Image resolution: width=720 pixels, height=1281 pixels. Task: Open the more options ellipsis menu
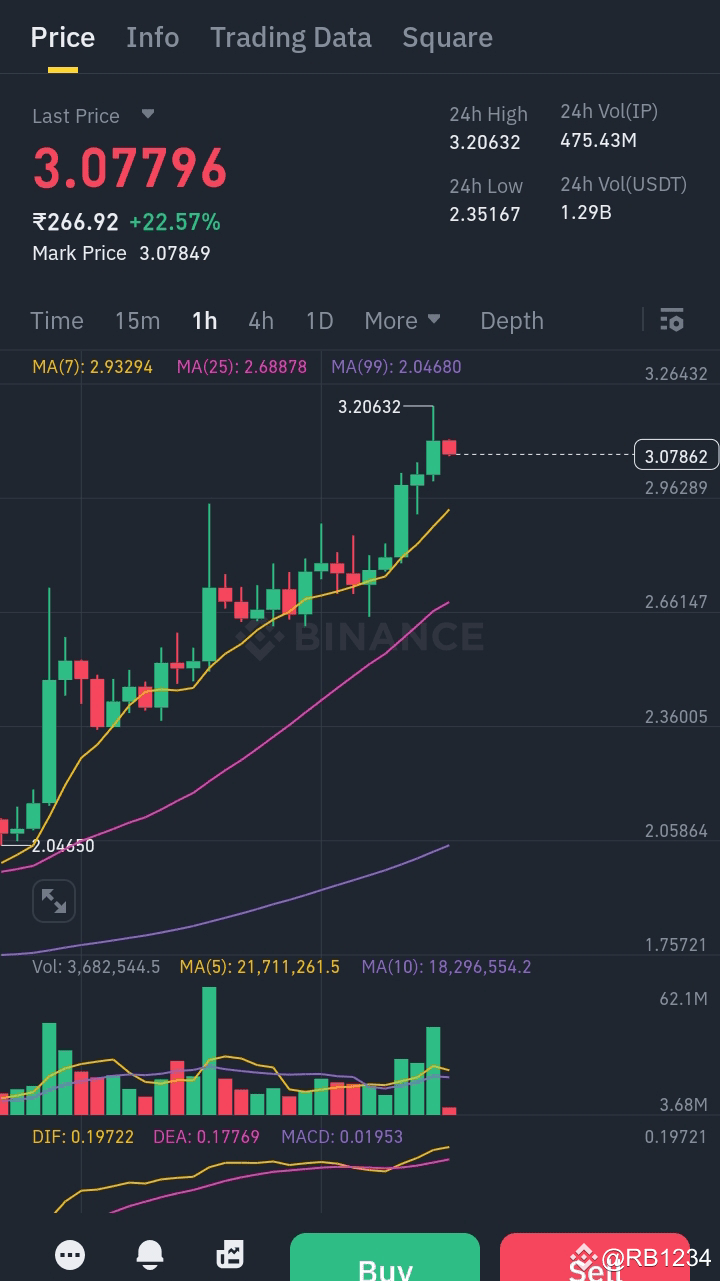click(x=70, y=1255)
